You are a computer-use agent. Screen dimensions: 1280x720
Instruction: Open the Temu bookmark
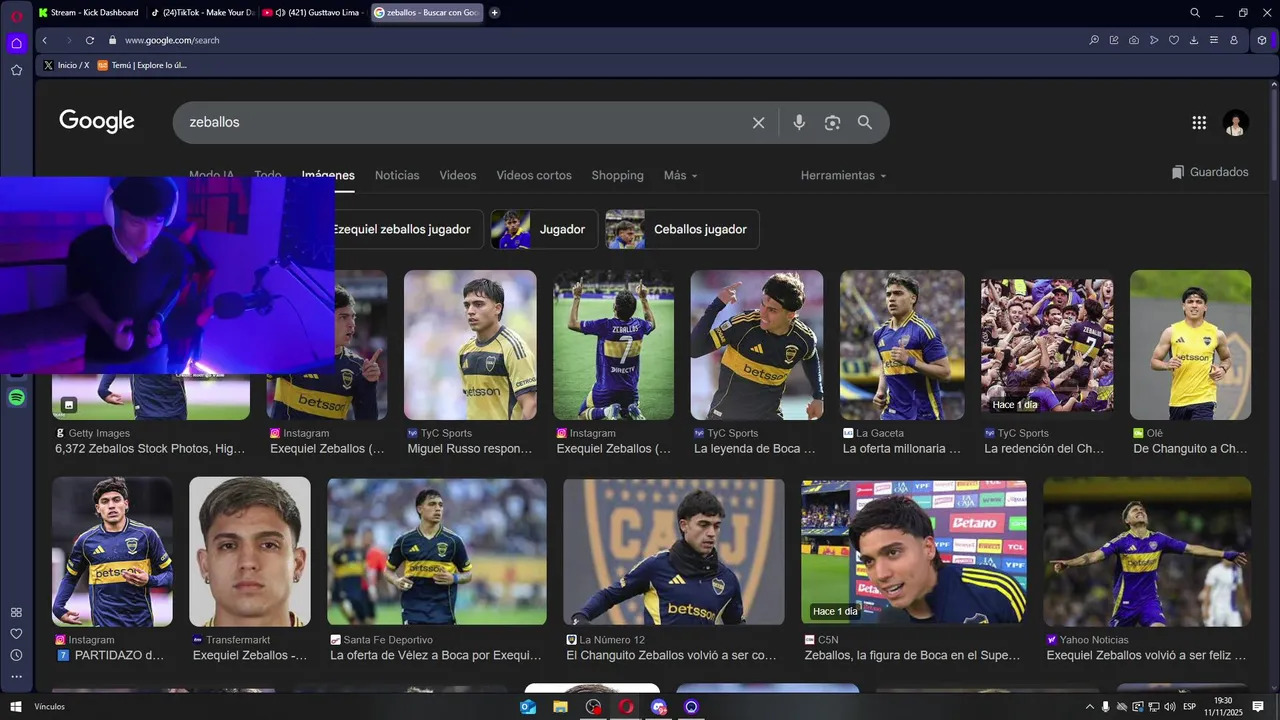141,65
